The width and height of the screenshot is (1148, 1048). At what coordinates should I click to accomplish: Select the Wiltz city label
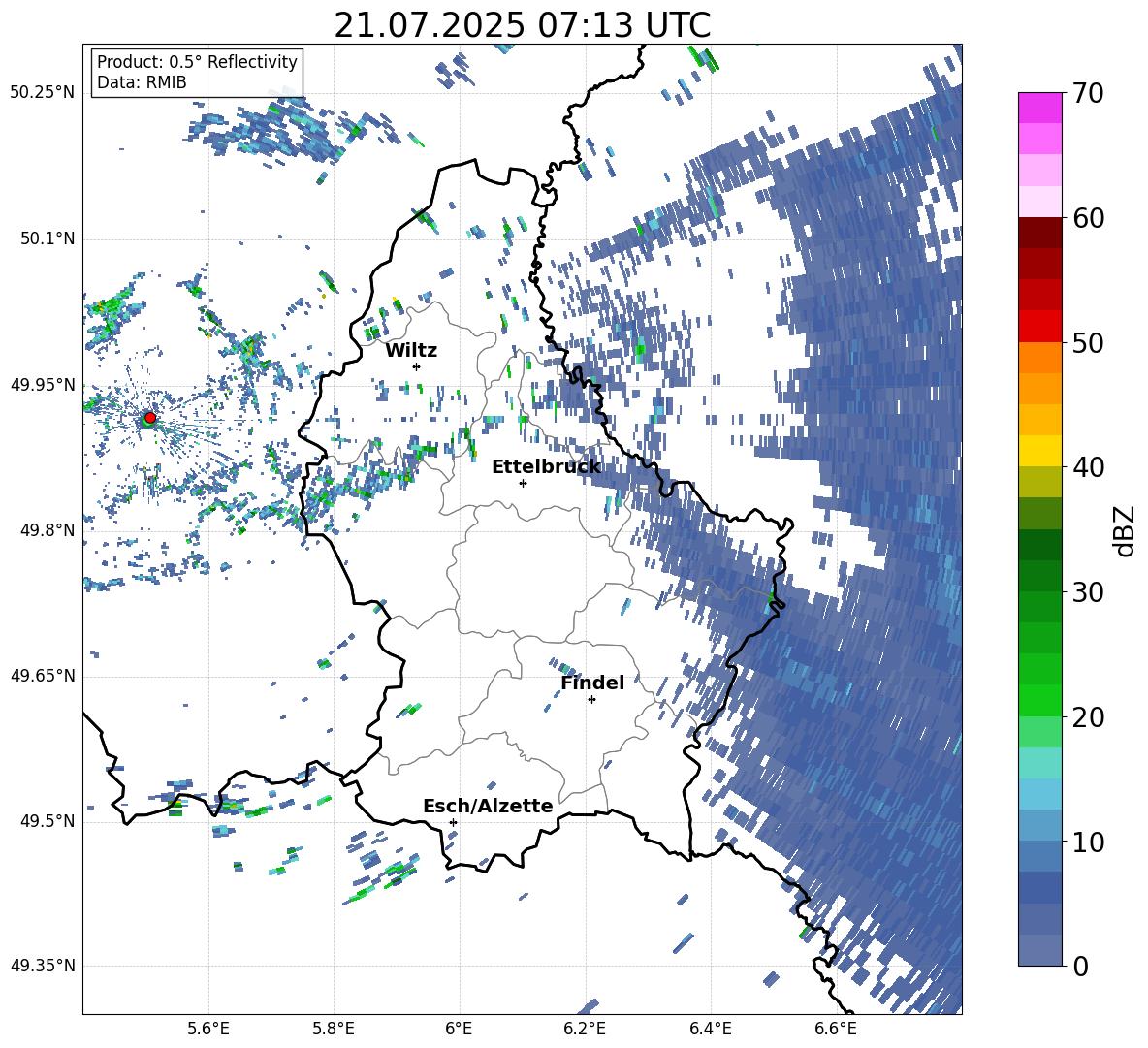click(x=411, y=351)
